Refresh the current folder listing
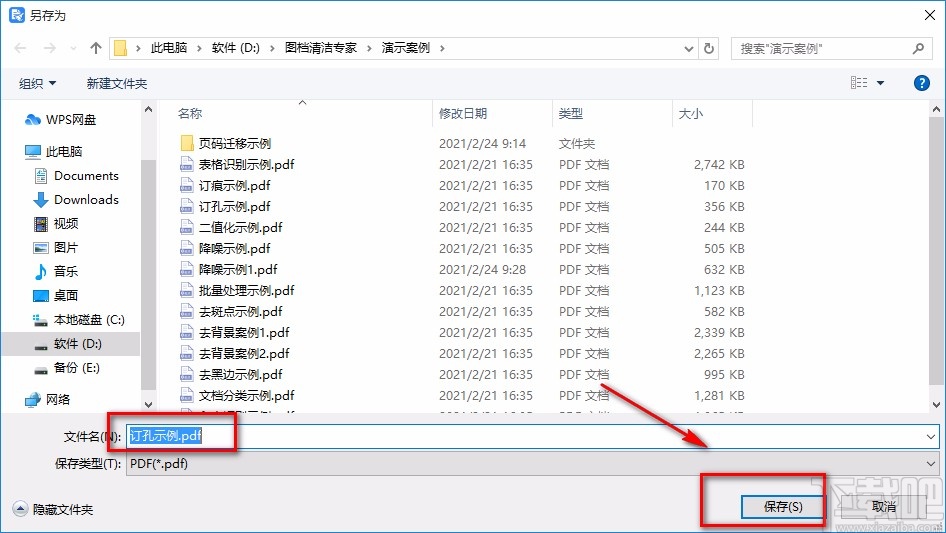Viewport: 946px width, 533px height. pyautogui.click(x=710, y=48)
